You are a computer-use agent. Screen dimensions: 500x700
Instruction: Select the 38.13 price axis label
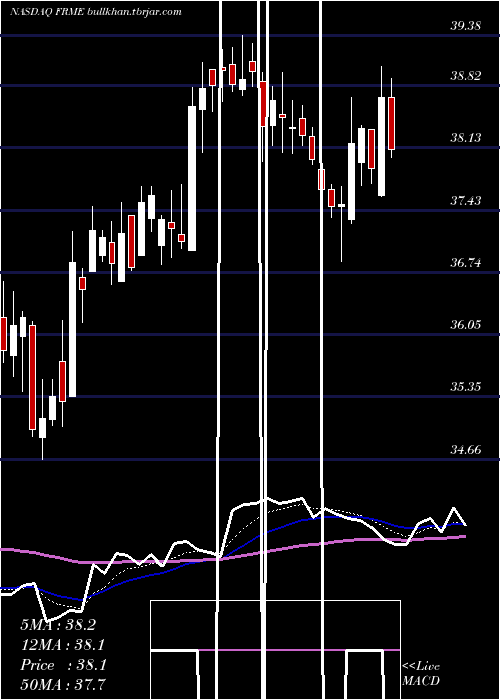pos(465,138)
